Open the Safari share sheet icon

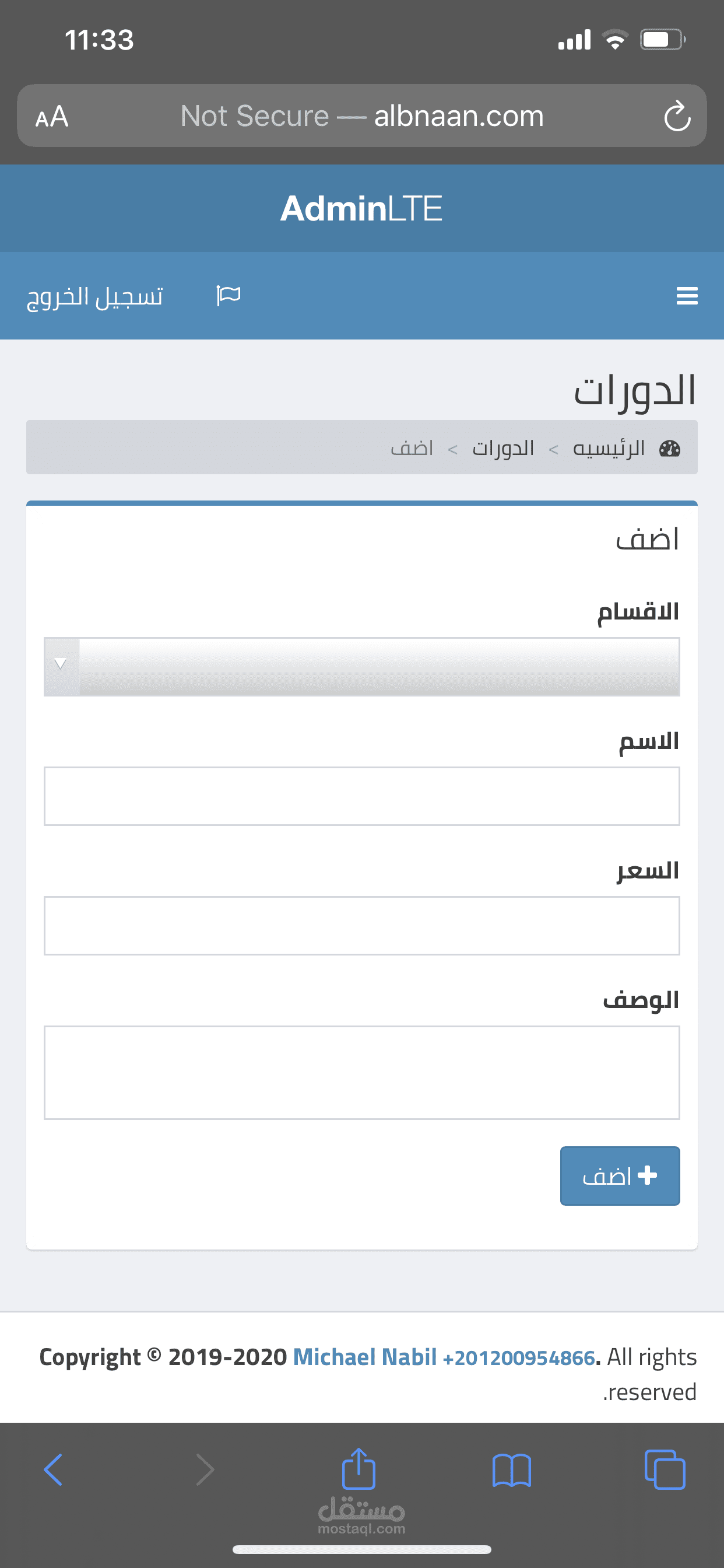point(359,1469)
